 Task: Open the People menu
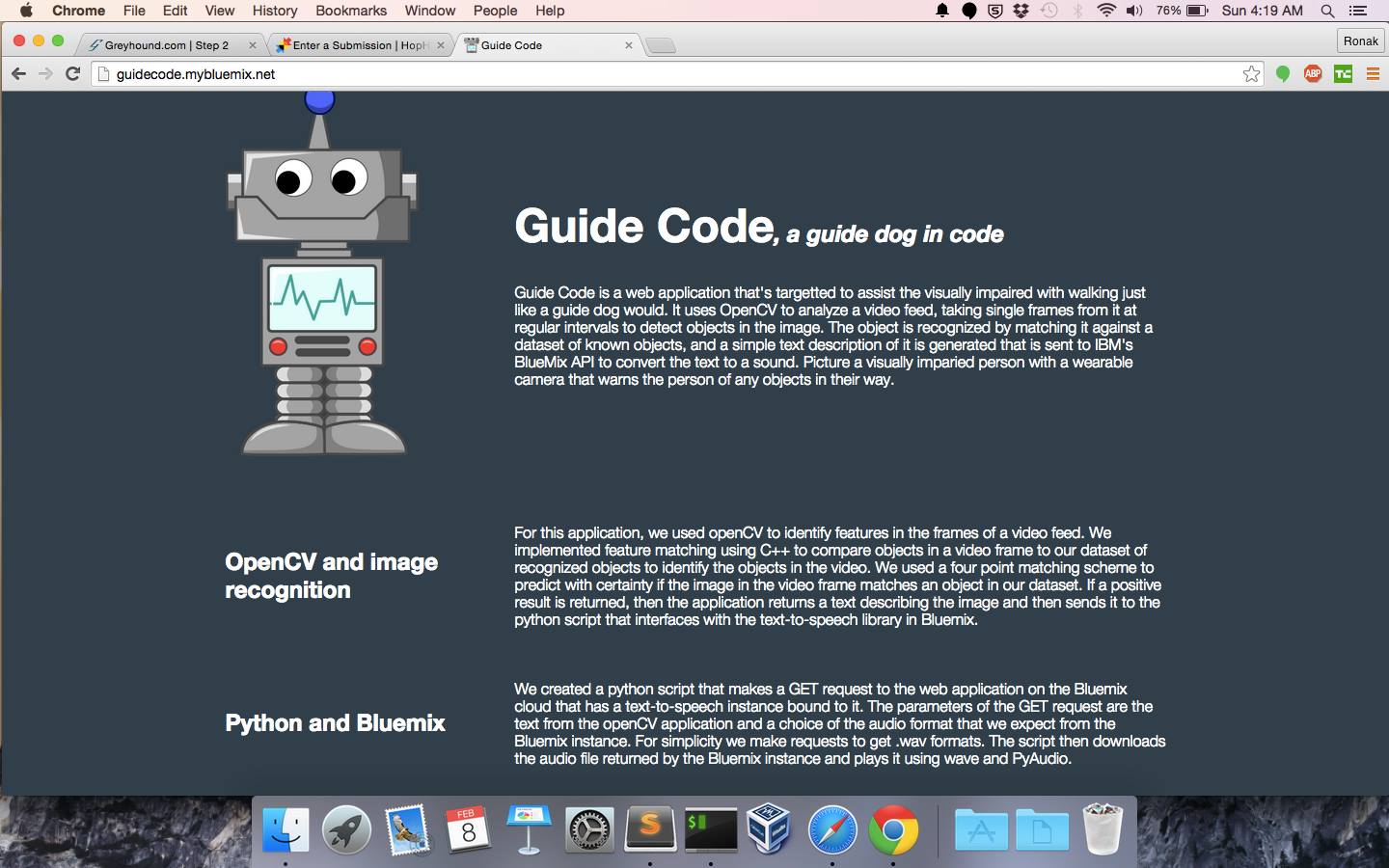click(495, 11)
